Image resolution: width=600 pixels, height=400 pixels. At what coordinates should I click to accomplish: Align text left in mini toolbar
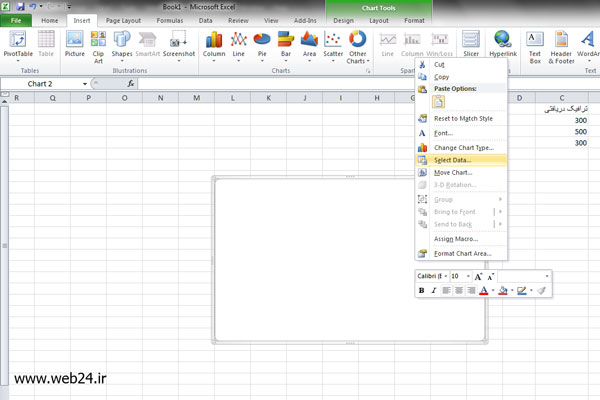pyautogui.click(x=446, y=291)
